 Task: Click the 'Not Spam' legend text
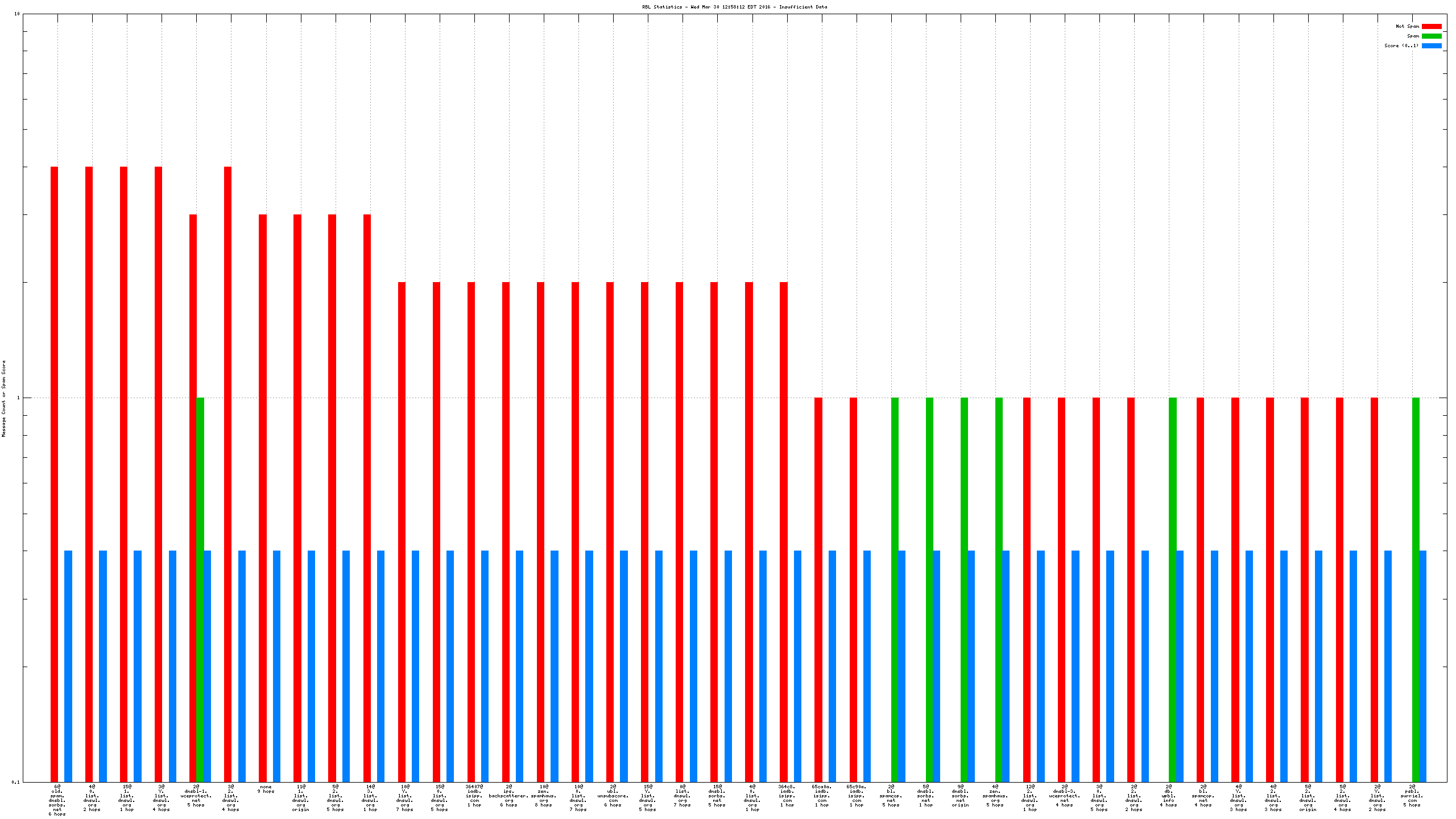1407,26
